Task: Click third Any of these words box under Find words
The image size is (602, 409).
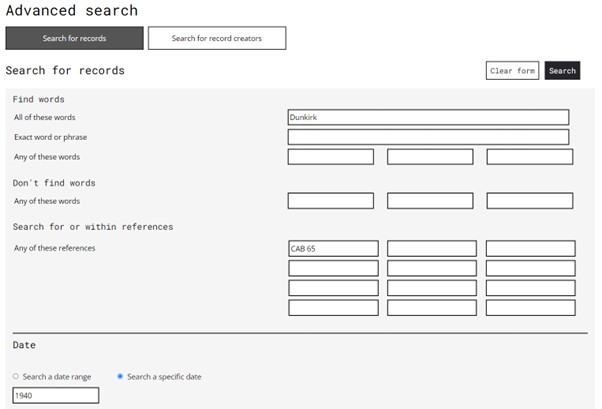Action: [530, 157]
